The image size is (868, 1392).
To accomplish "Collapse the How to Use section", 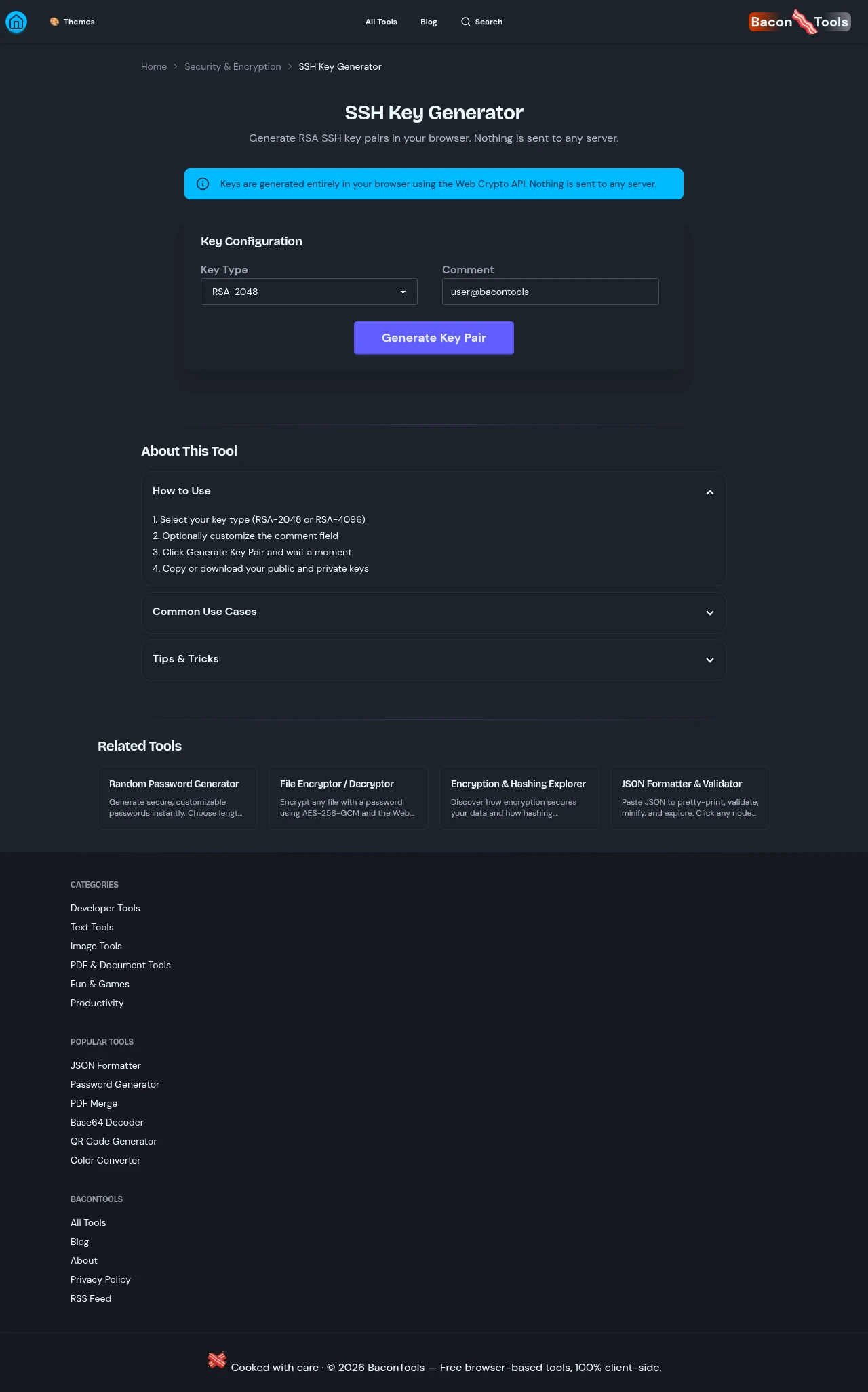I will pyautogui.click(x=709, y=492).
